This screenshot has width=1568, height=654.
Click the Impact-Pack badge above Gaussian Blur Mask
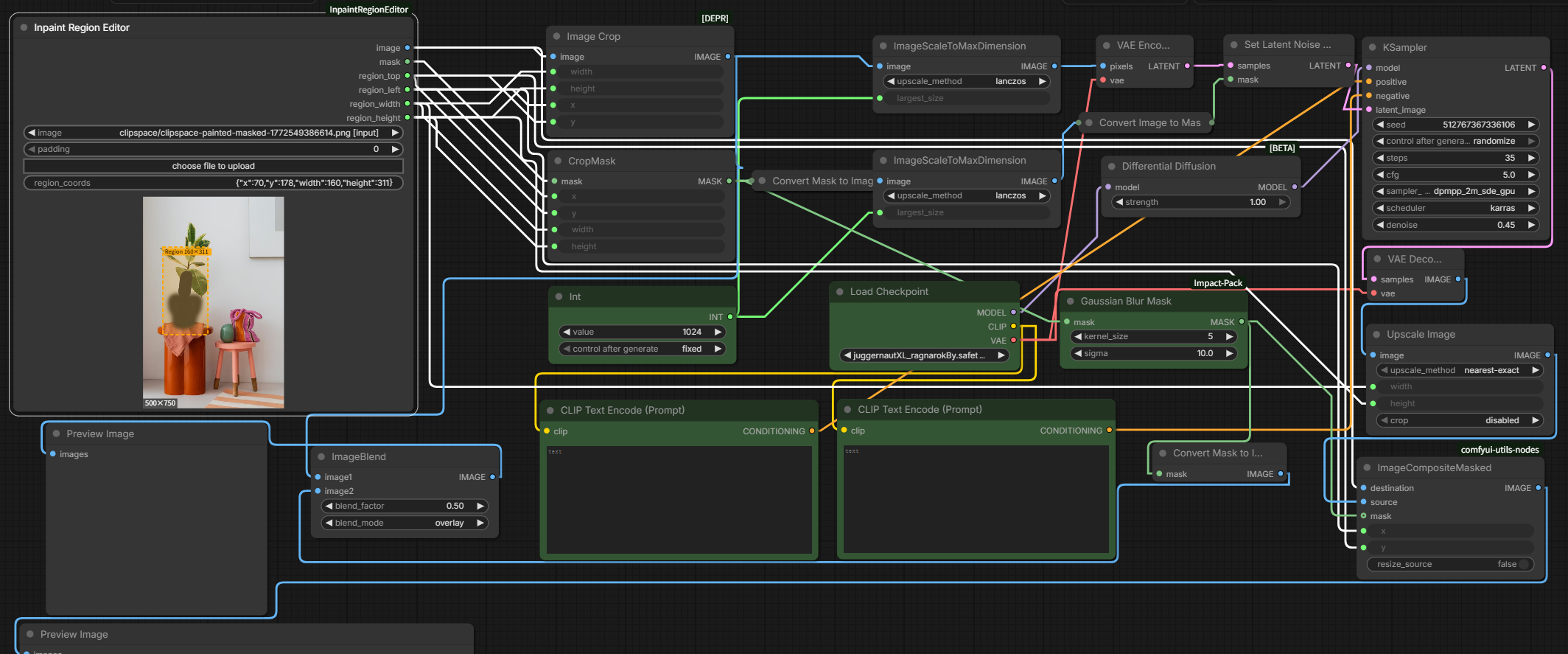[x=1218, y=283]
